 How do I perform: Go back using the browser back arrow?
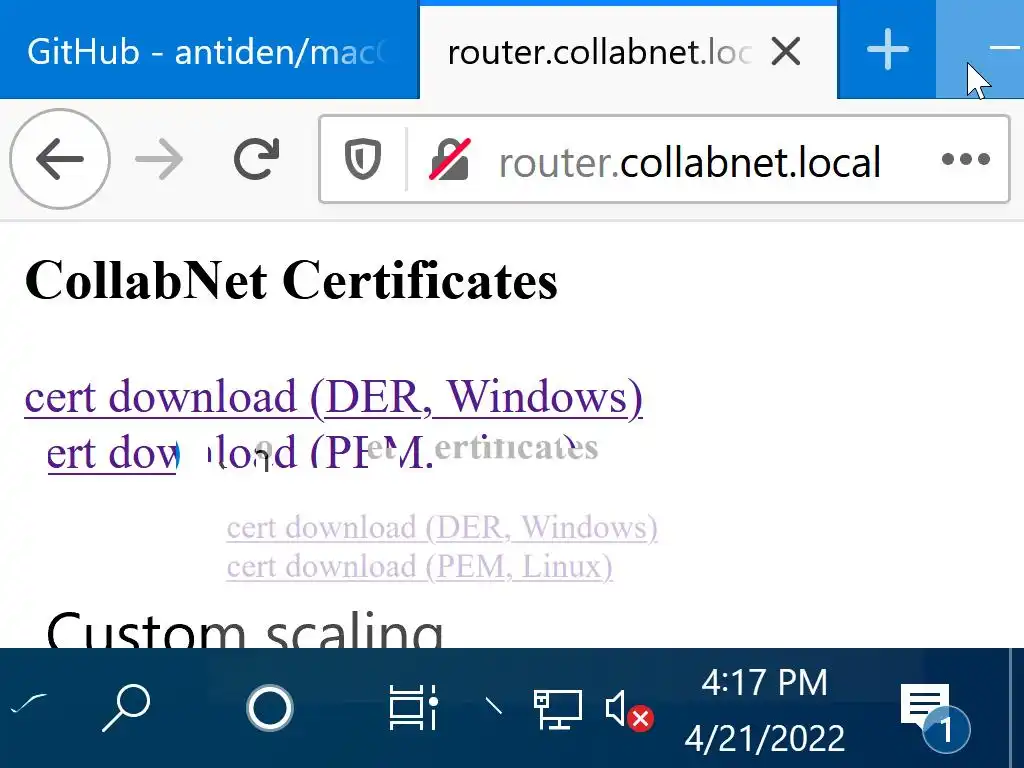pyautogui.click(x=59, y=159)
